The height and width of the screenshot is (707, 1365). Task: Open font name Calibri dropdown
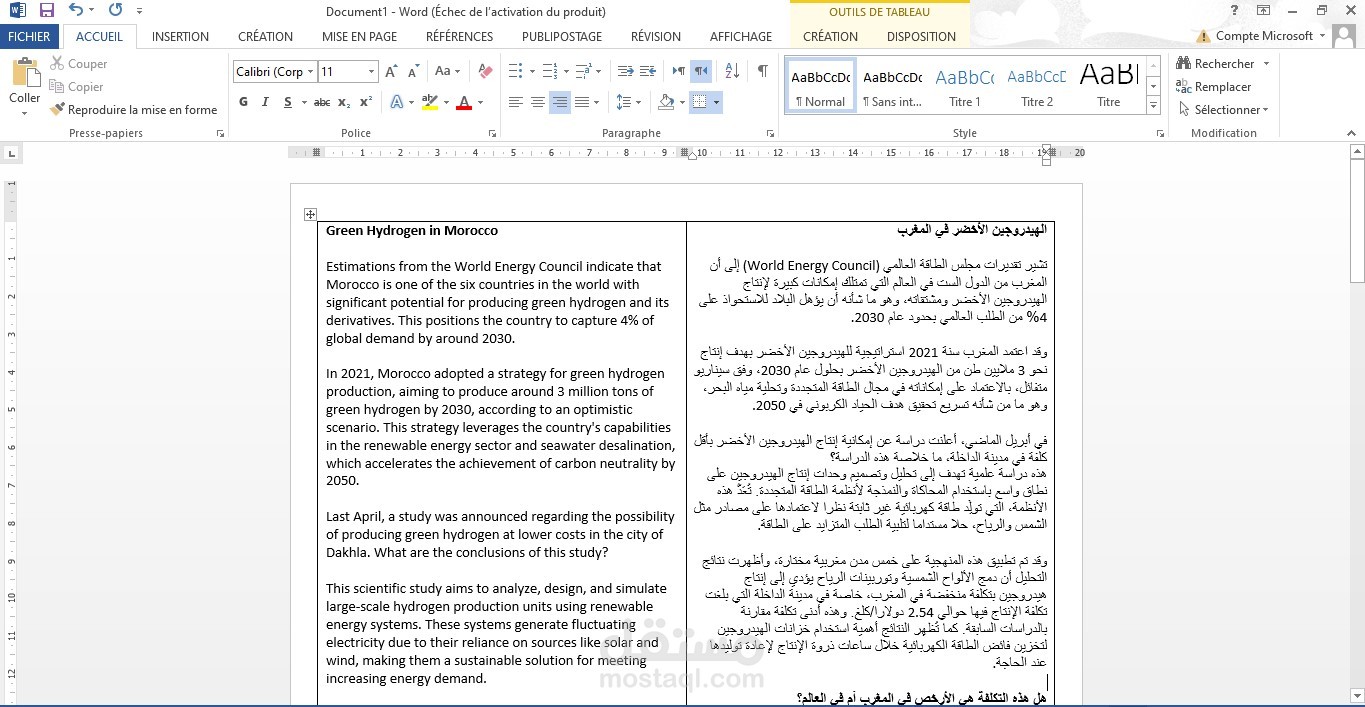tap(311, 72)
